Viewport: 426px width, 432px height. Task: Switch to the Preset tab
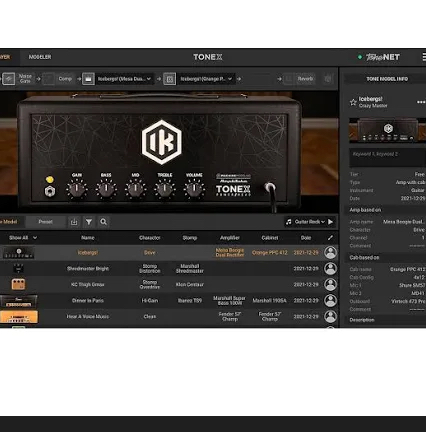[45, 222]
